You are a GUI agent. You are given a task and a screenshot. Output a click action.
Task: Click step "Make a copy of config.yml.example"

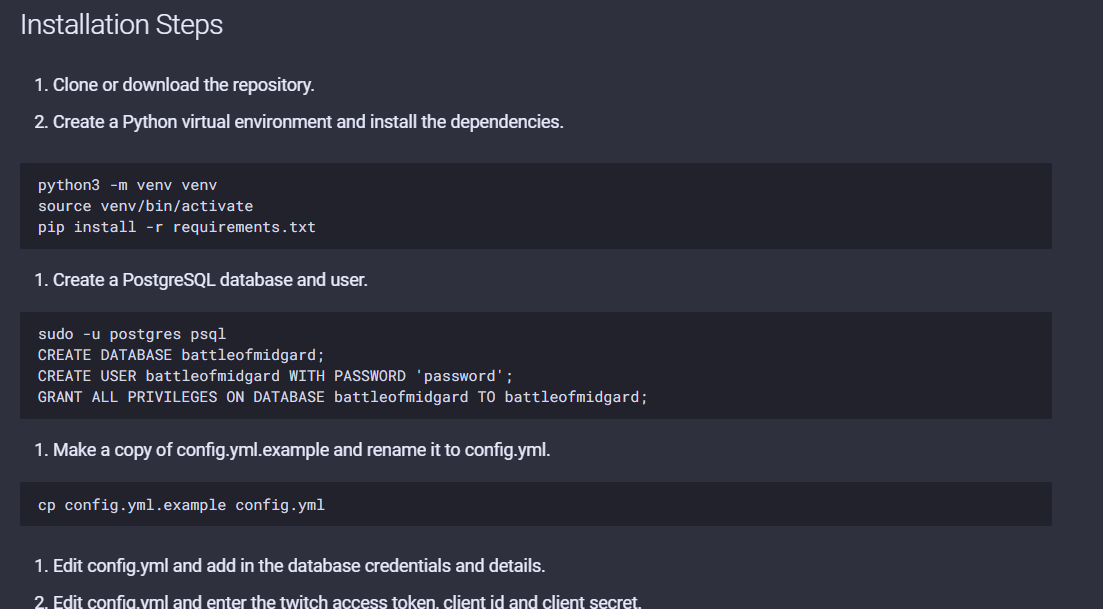302,450
